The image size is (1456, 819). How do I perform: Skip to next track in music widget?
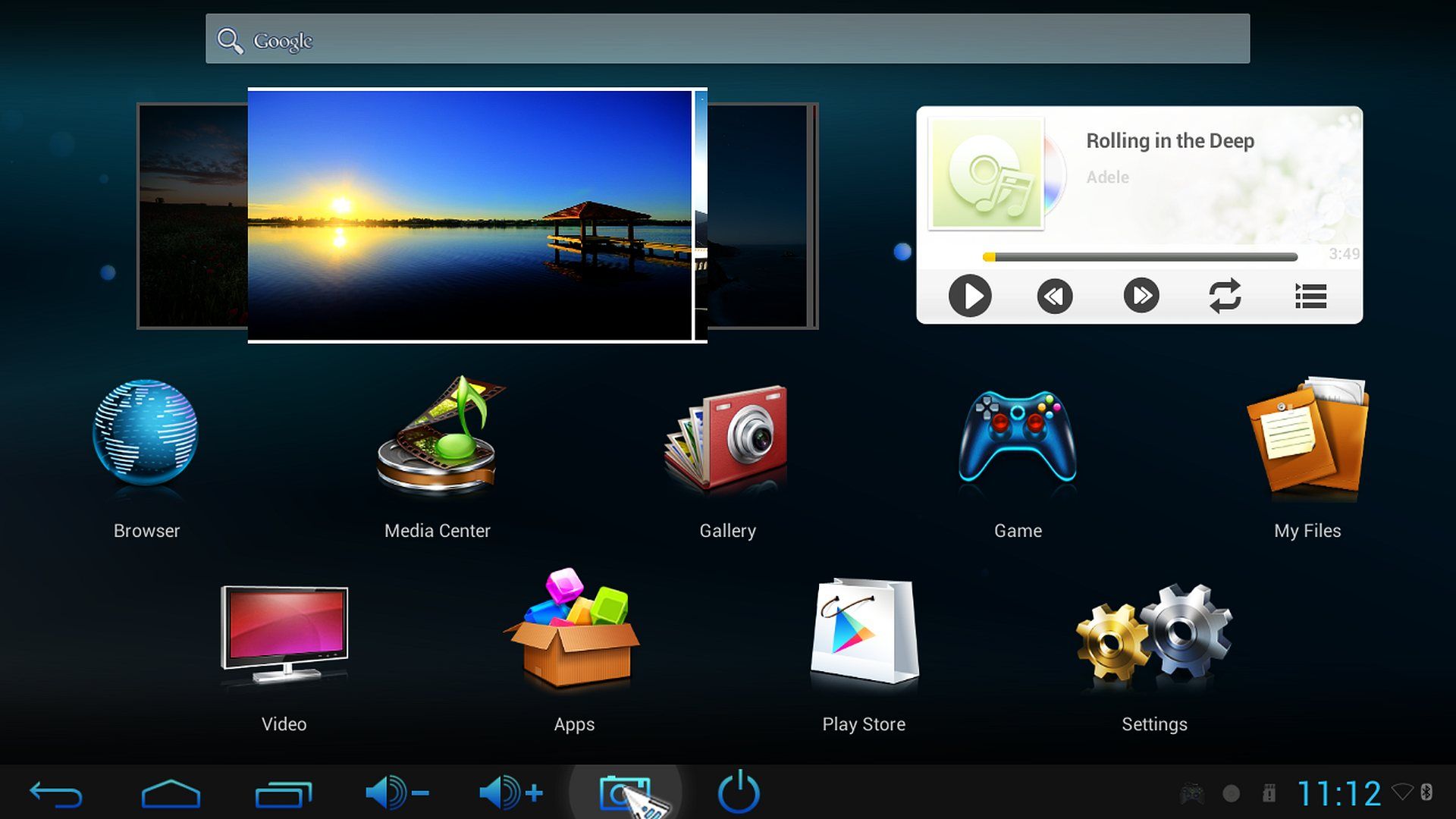pos(1141,296)
